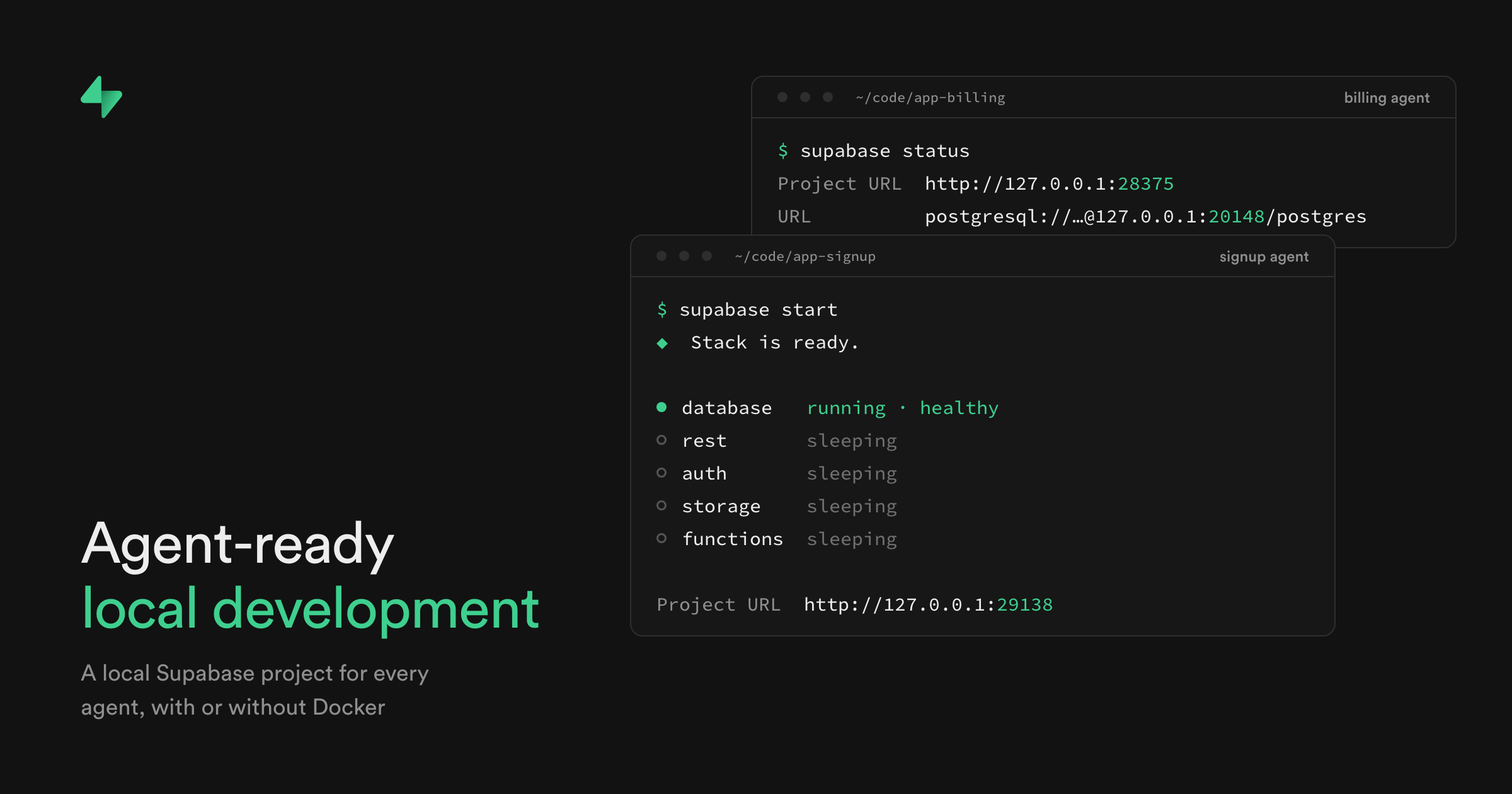Click the Project URL label in the signup terminal

[718, 605]
